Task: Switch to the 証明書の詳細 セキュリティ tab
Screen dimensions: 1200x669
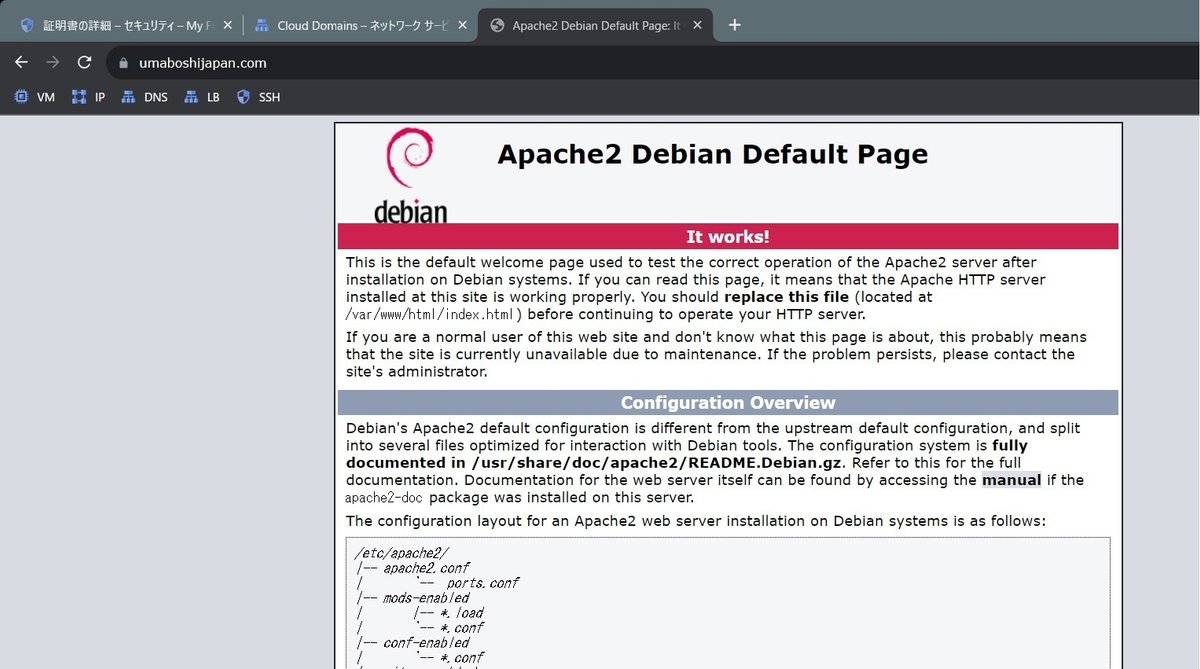Action: (x=125, y=26)
